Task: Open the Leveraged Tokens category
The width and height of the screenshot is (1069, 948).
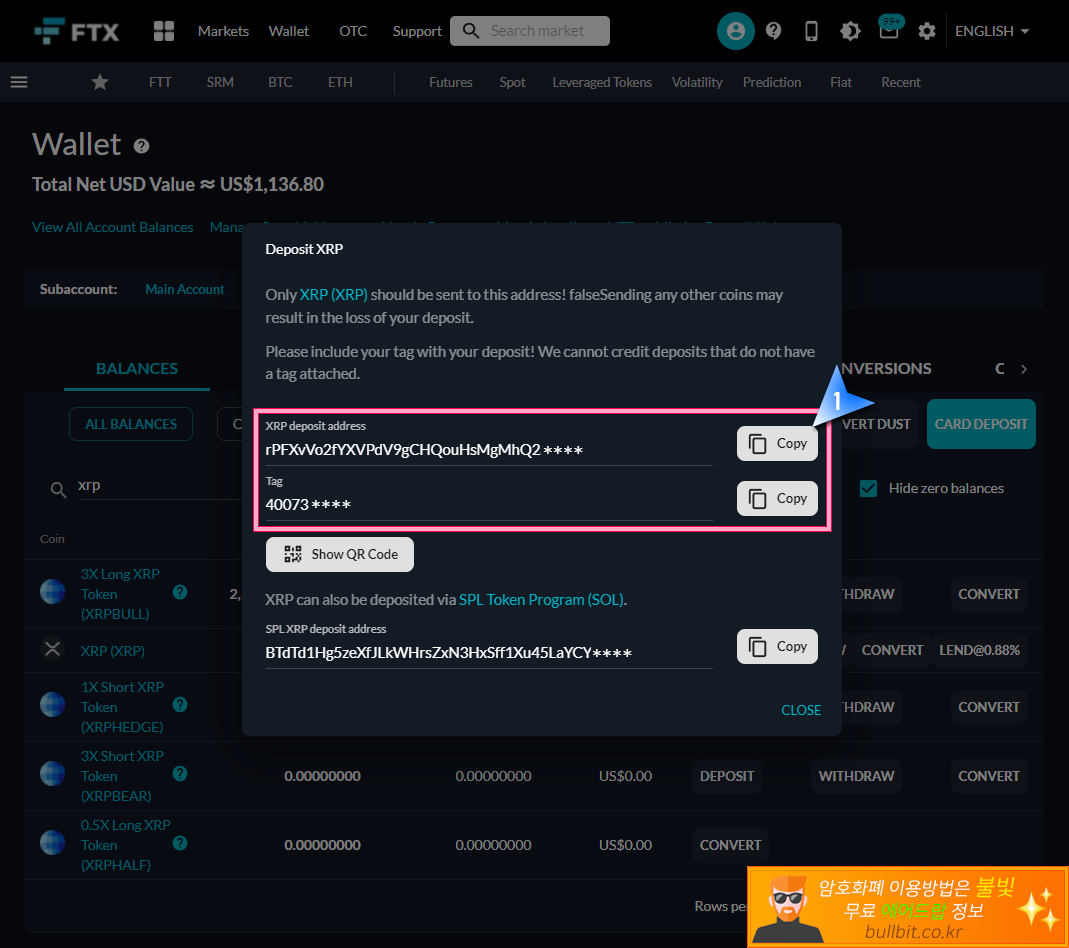Action: click(602, 82)
